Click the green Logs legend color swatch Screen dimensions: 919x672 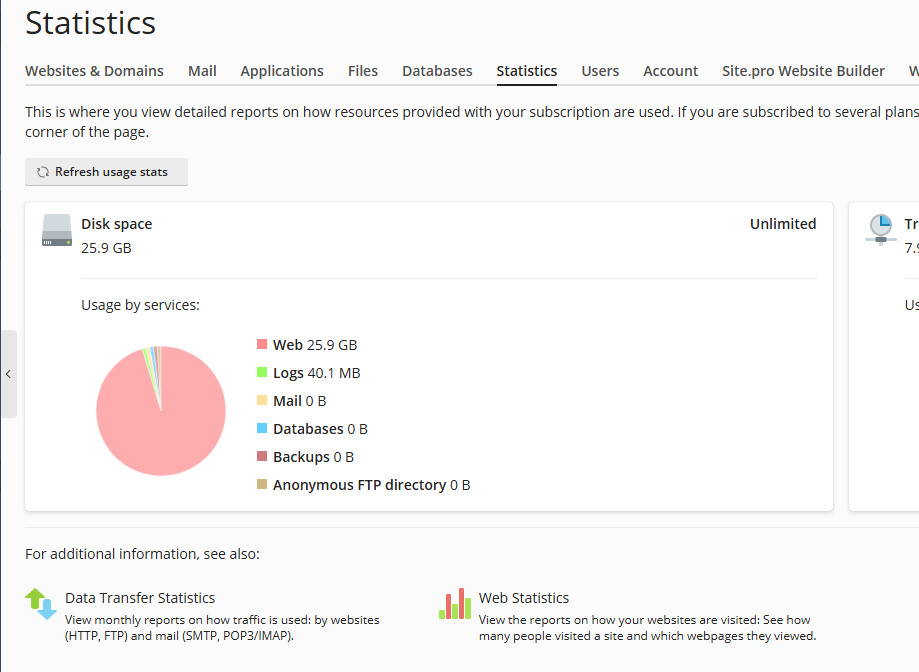262,373
